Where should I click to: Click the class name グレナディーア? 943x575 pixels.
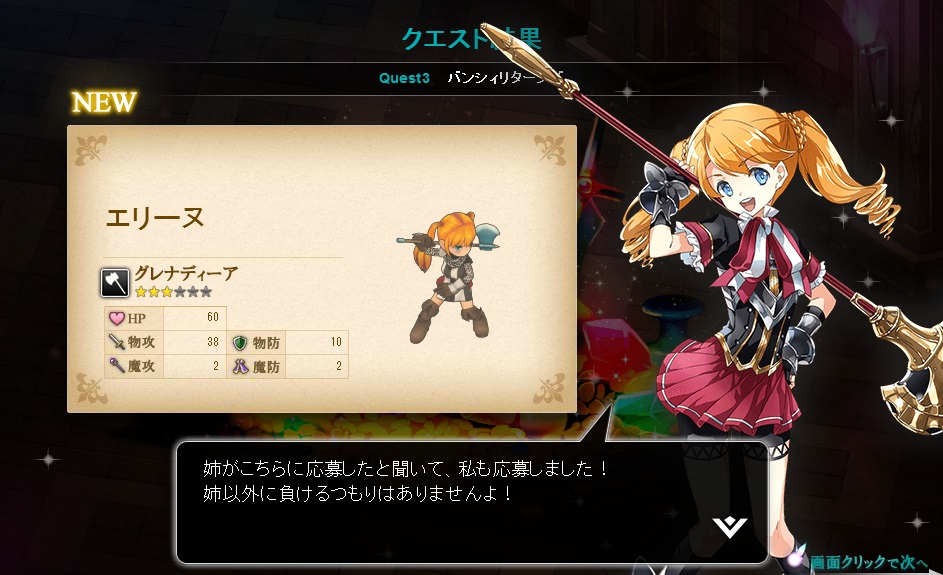coord(186,274)
